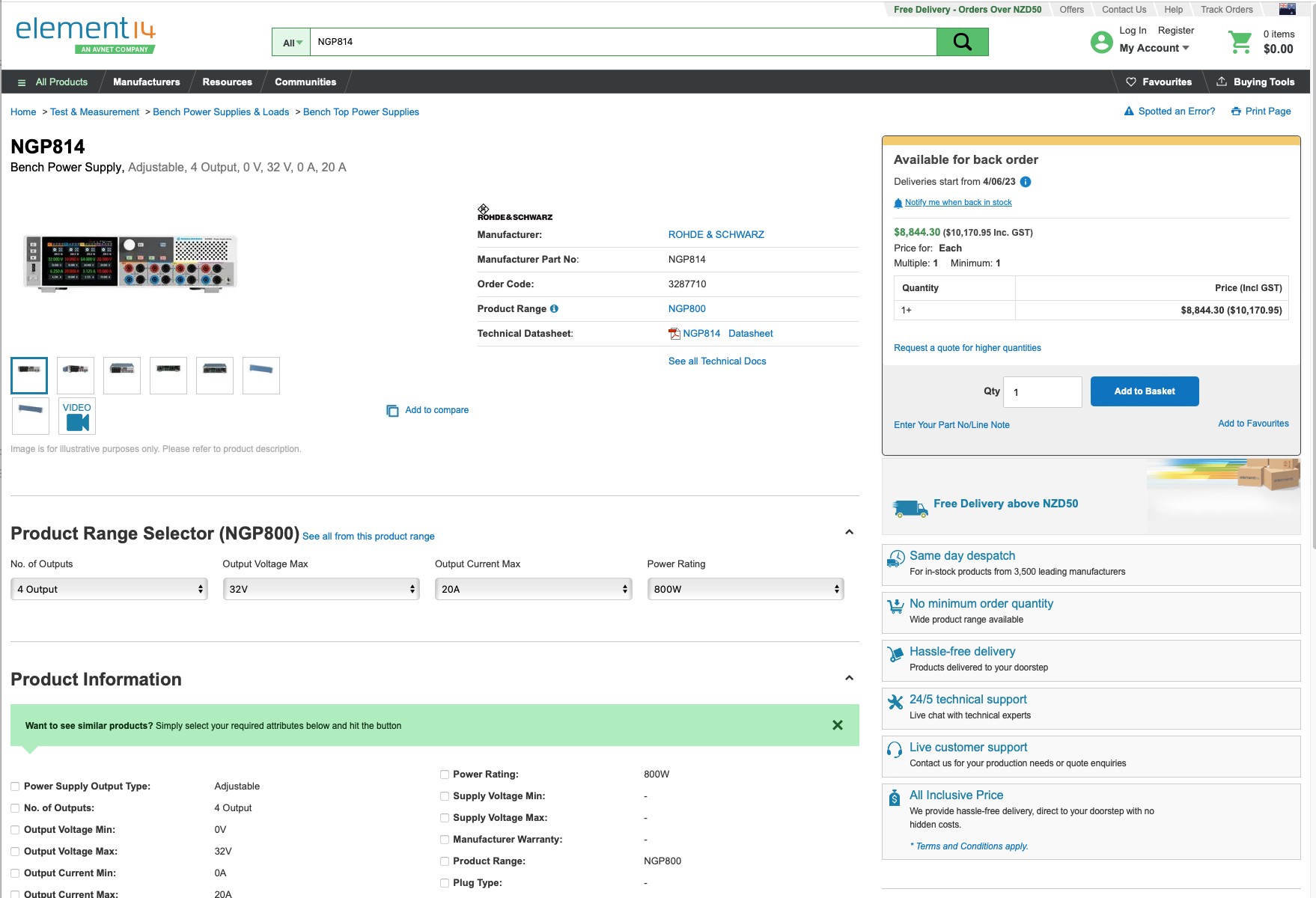Open the No. of Outputs dropdown
The width and height of the screenshot is (1316, 898).
pos(109,589)
